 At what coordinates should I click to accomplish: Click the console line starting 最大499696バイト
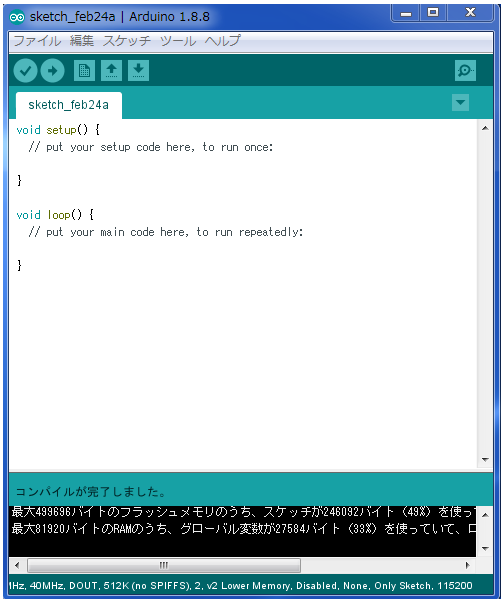[x=243, y=512]
